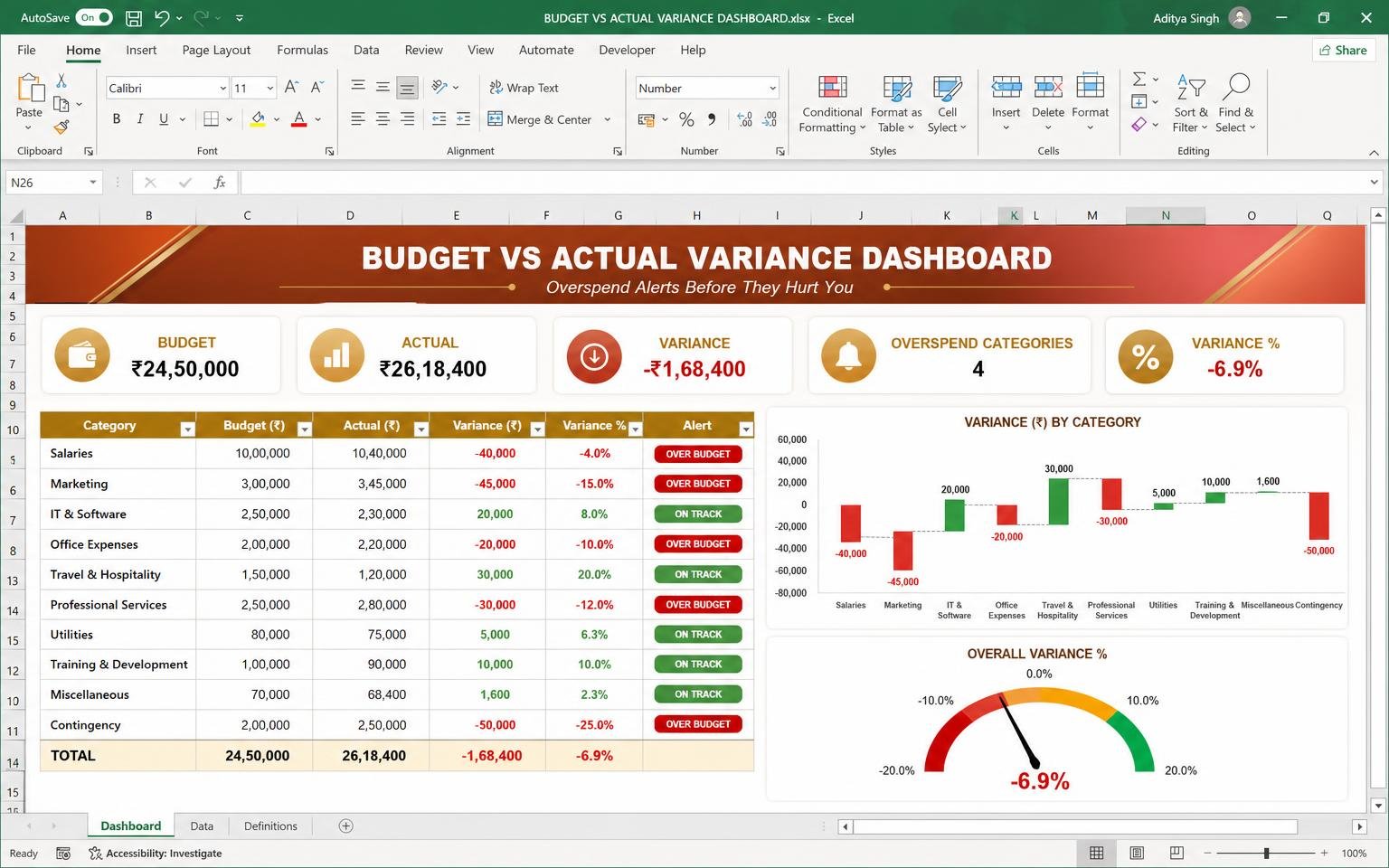This screenshot has height=868, width=1389.
Task: Decrease font size icon
Action: tap(317, 87)
